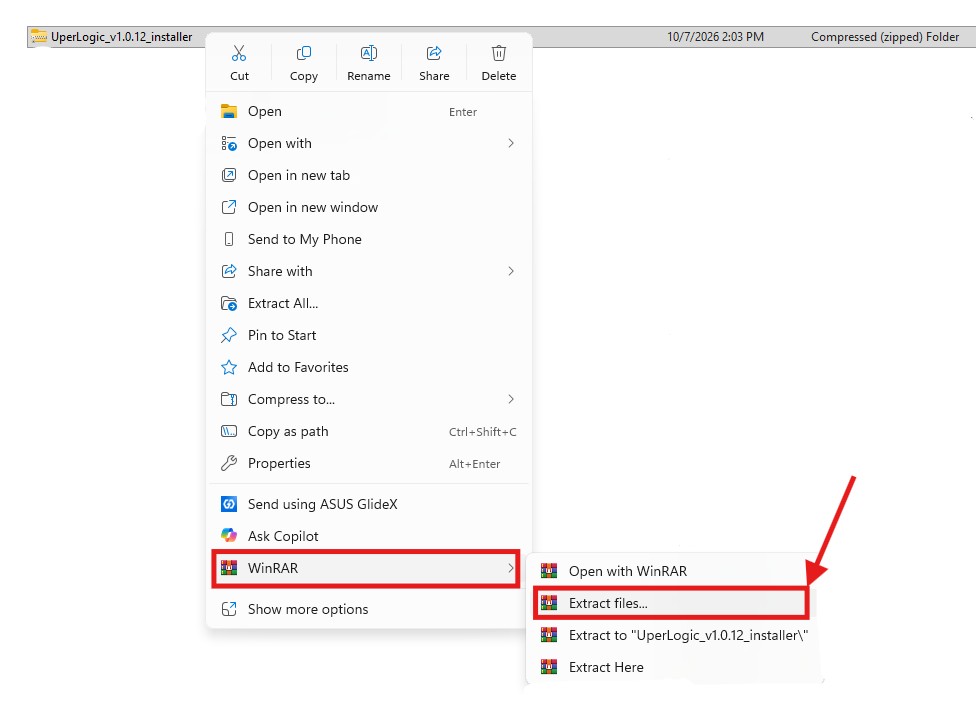
Task: Click the Rename icon
Action: pos(369,53)
